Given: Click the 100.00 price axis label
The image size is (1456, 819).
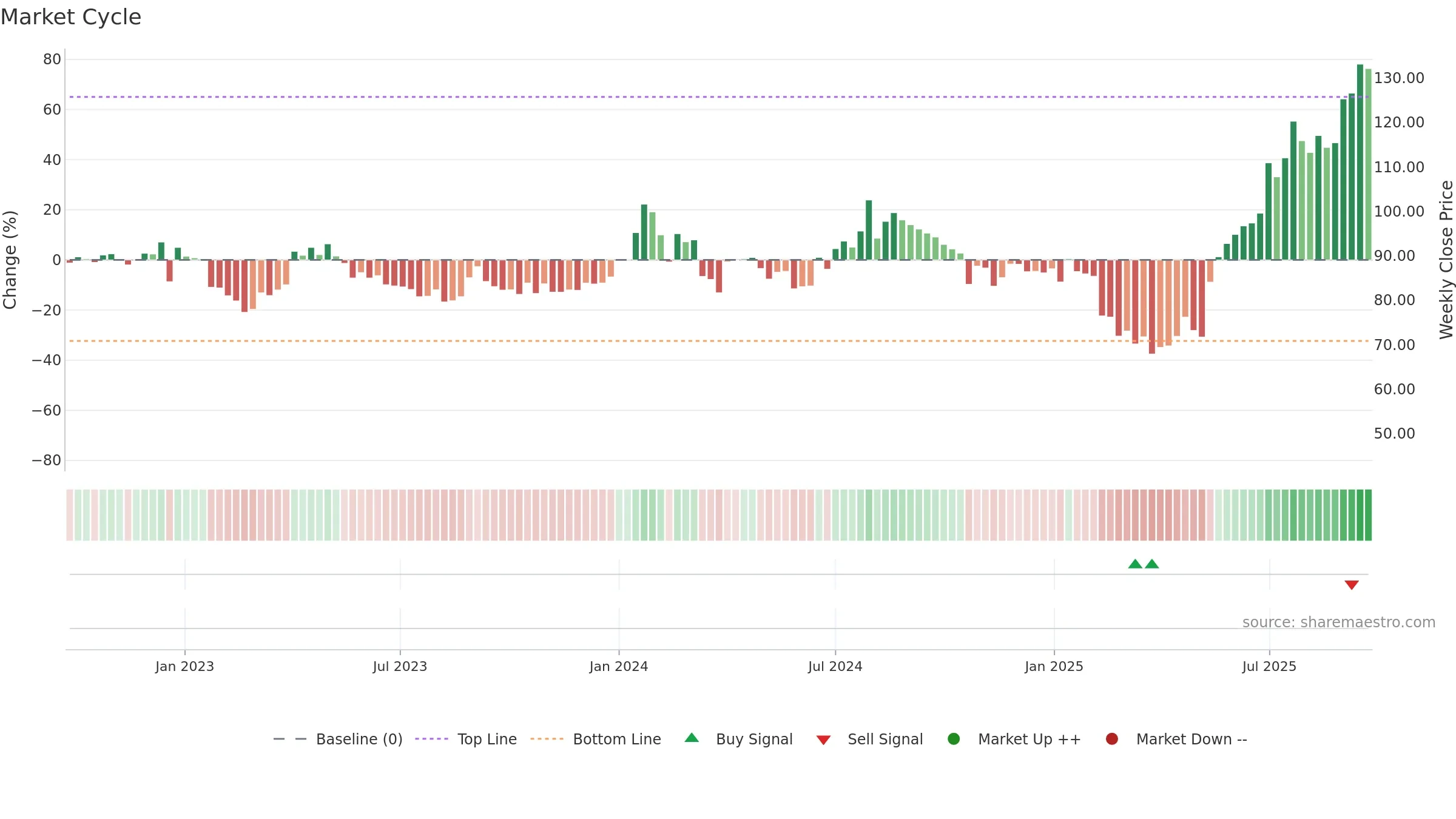Looking at the screenshot, I should [1399, 212].
